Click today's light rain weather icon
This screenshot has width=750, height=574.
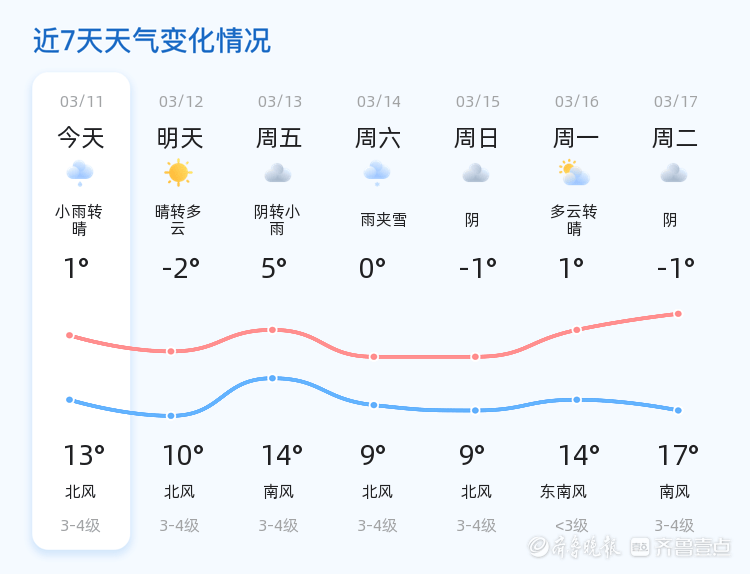[80, 174]
